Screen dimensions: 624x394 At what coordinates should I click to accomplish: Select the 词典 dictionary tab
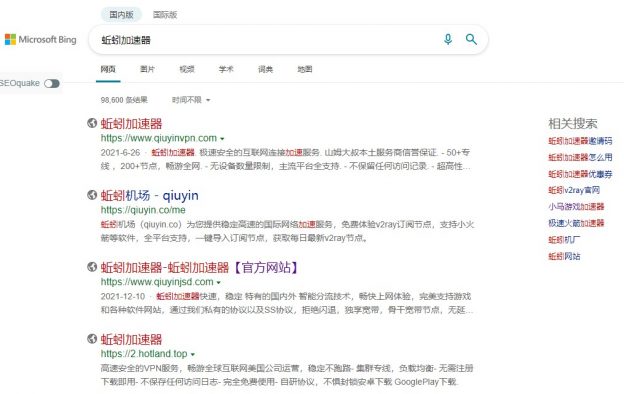pyautogui.click(x=265, y=69)
